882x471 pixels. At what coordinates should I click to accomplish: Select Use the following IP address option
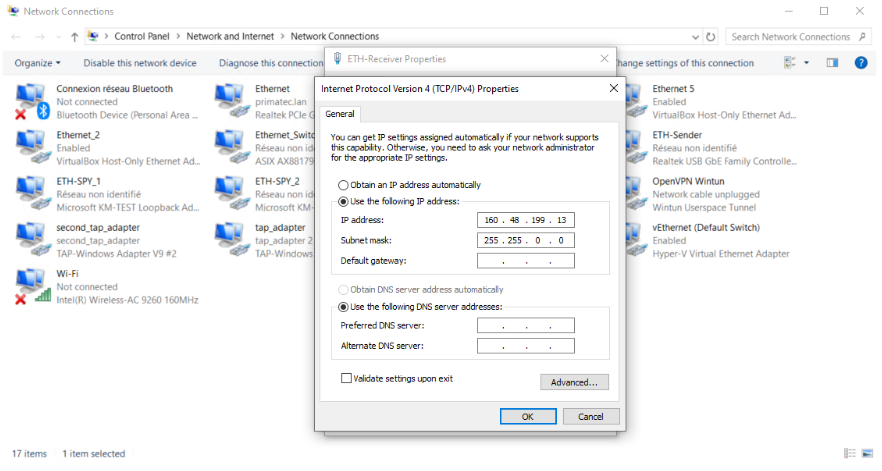pyautogui.click(x=345, y=201)
